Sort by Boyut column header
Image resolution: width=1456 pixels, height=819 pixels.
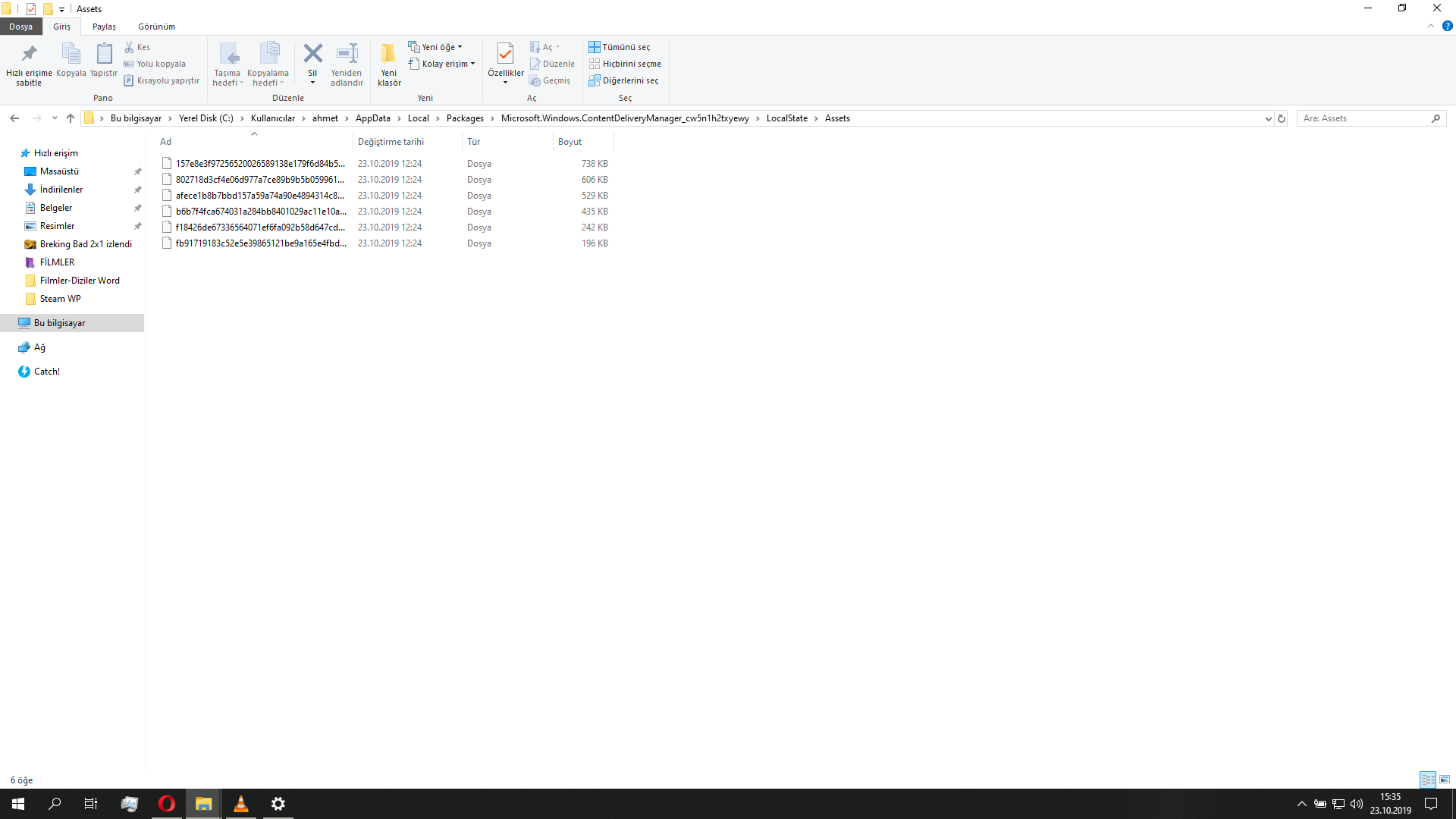pos(570,142)
